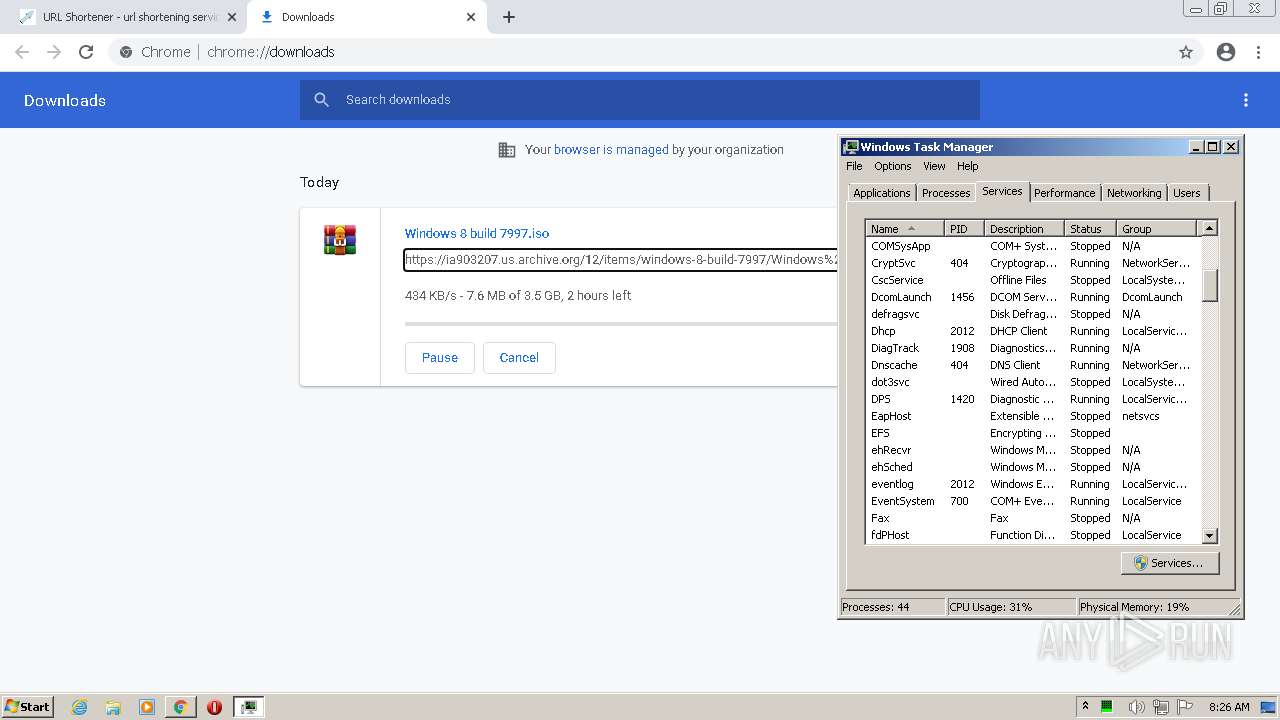Close the Downloads tab
Viewport: 1280px width, 720px height.
(x=472, y=17)
